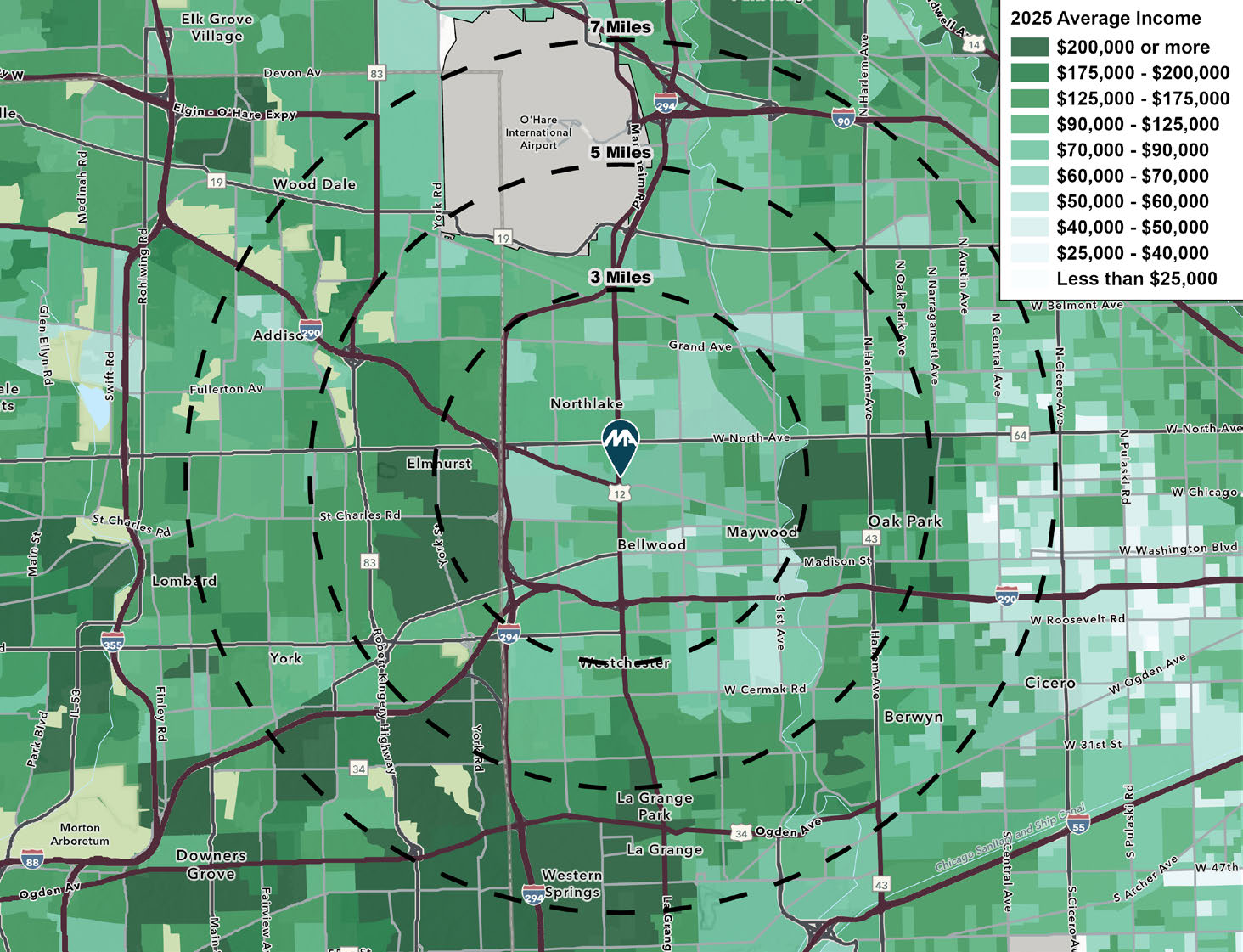Click the "Elgin-O'Hare Expy" road label
This screenshot has width=1243, height=952.
[234, 113]
